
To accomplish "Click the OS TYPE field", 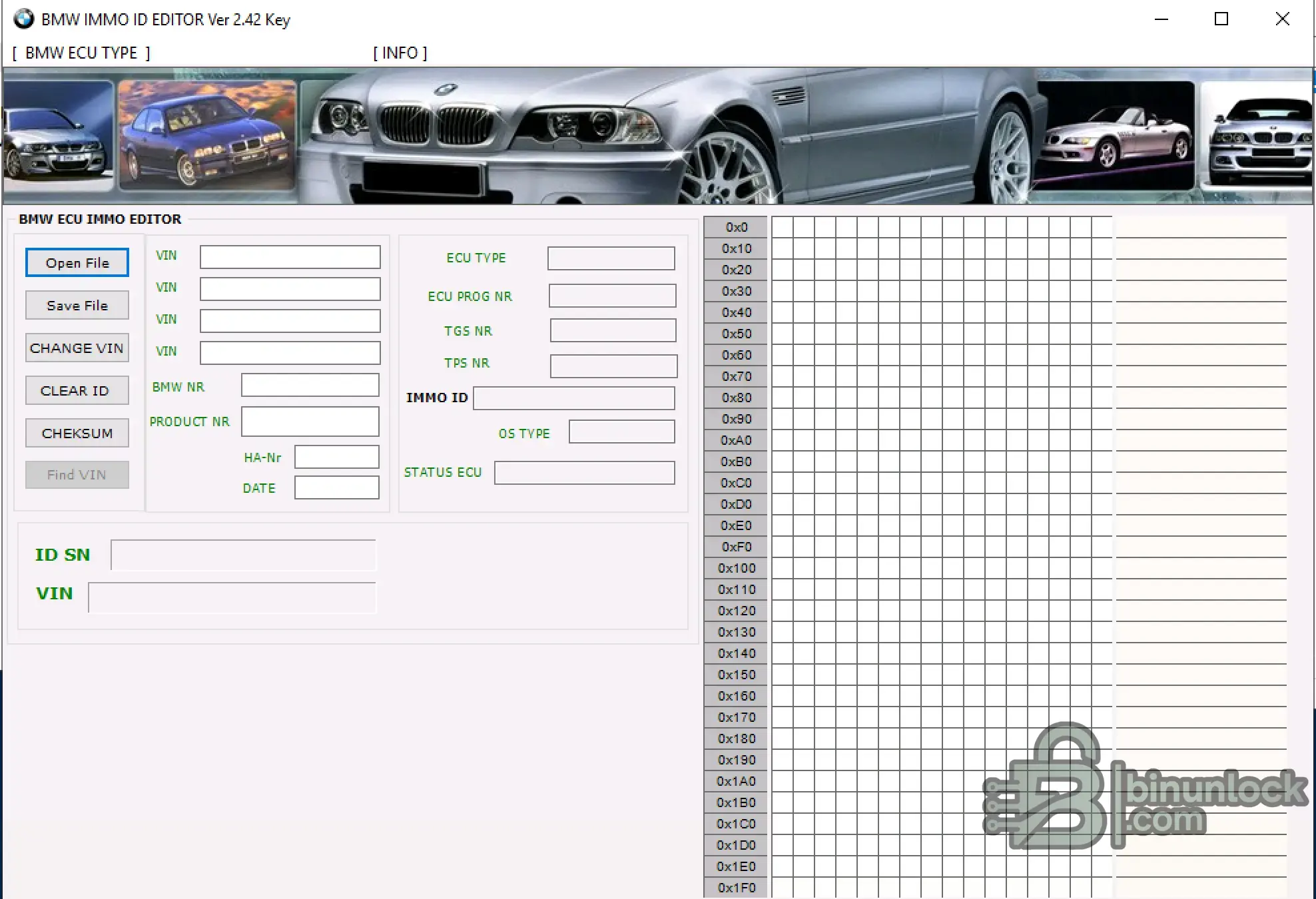I will coord(622,432).
